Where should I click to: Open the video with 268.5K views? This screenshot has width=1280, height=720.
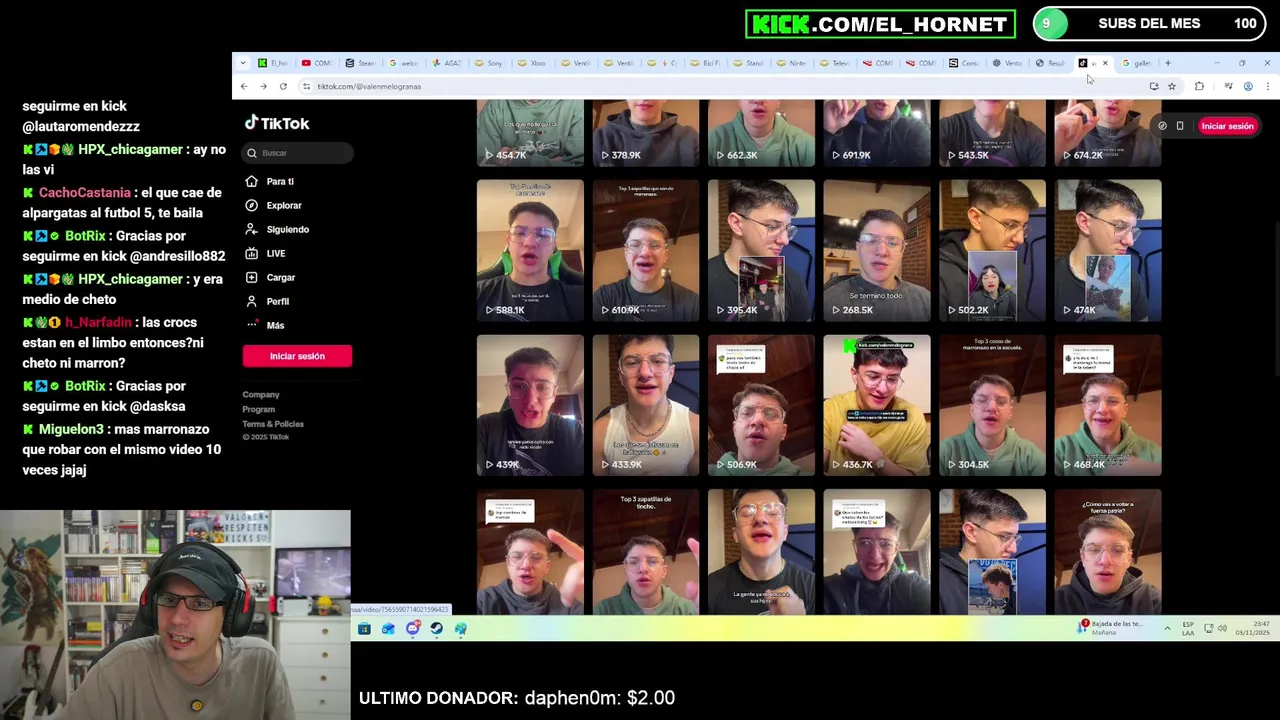coord(877,250)
